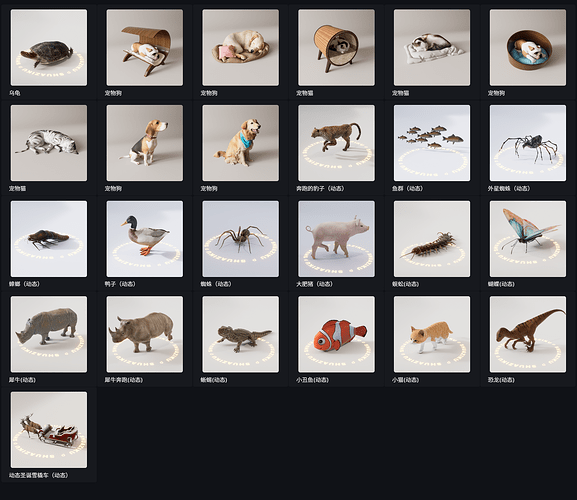Select dog sleeping on curved wooden bench thumbnail
The image size is (577, 500).
point(145,47)
